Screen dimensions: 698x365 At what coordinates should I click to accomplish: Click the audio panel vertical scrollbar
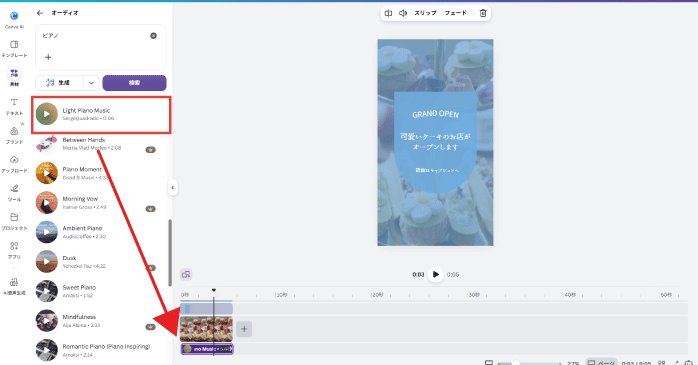click(170, 252)
